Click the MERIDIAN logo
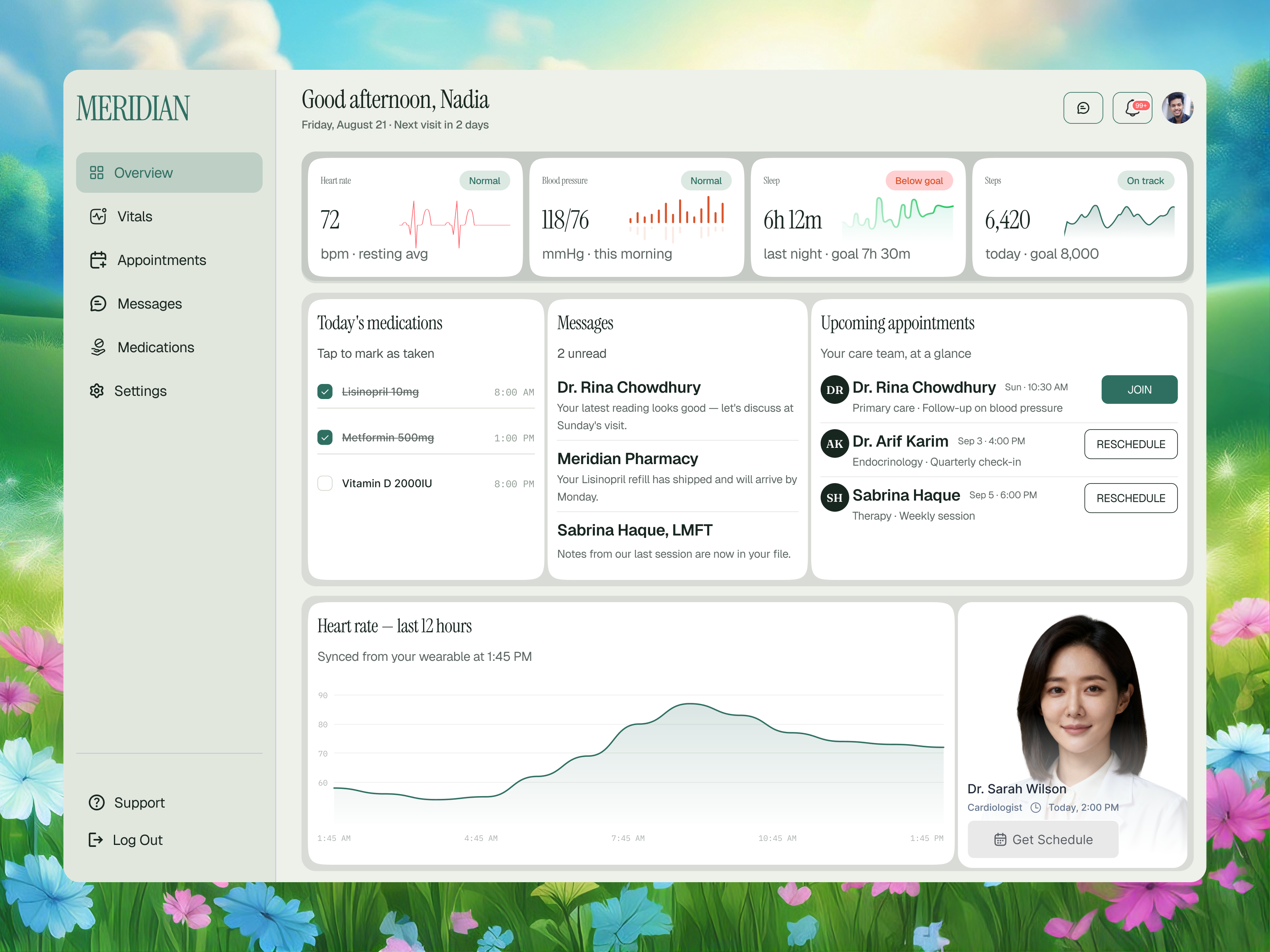Screen dimensions: 1270x952 [133, 108]
